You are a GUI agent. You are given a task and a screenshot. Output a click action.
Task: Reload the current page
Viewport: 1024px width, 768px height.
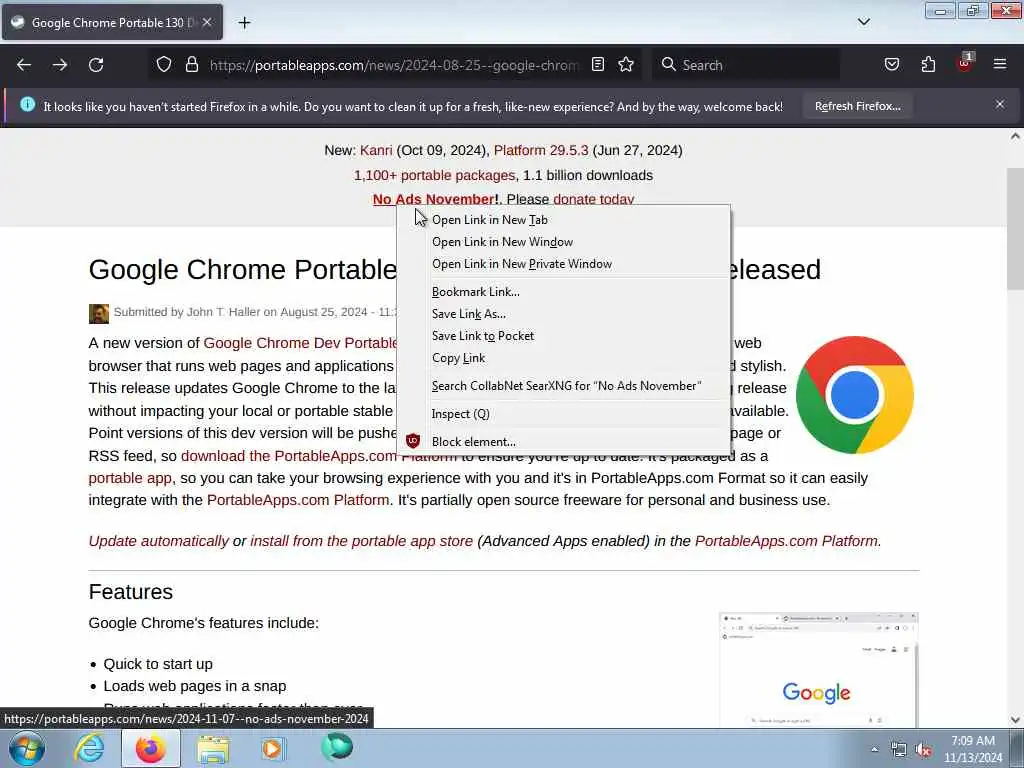tap(96, 65)
